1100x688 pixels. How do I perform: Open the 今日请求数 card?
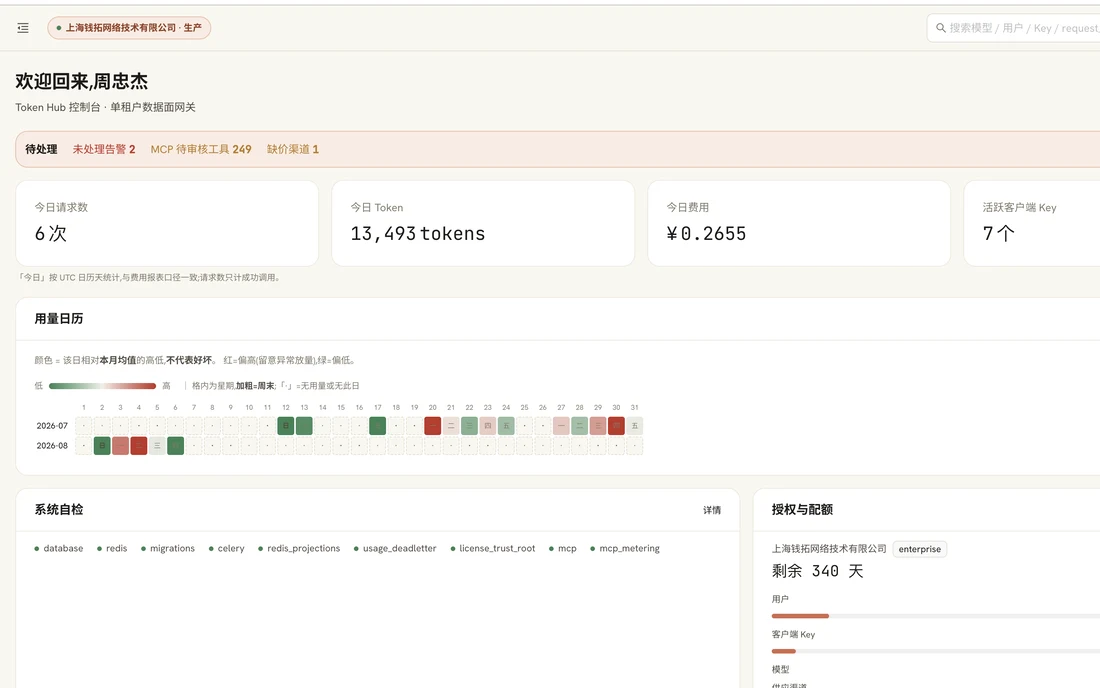[167, 223]
